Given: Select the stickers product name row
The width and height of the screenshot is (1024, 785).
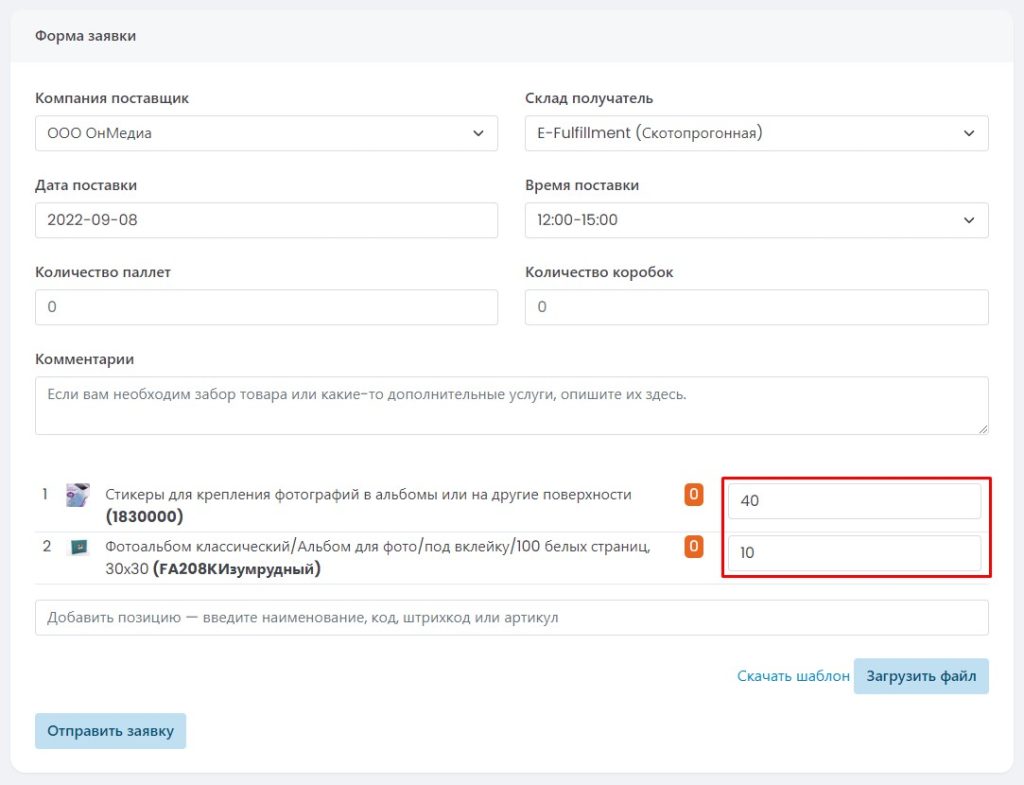Looking at the screenshot, I should coord(368,494).
